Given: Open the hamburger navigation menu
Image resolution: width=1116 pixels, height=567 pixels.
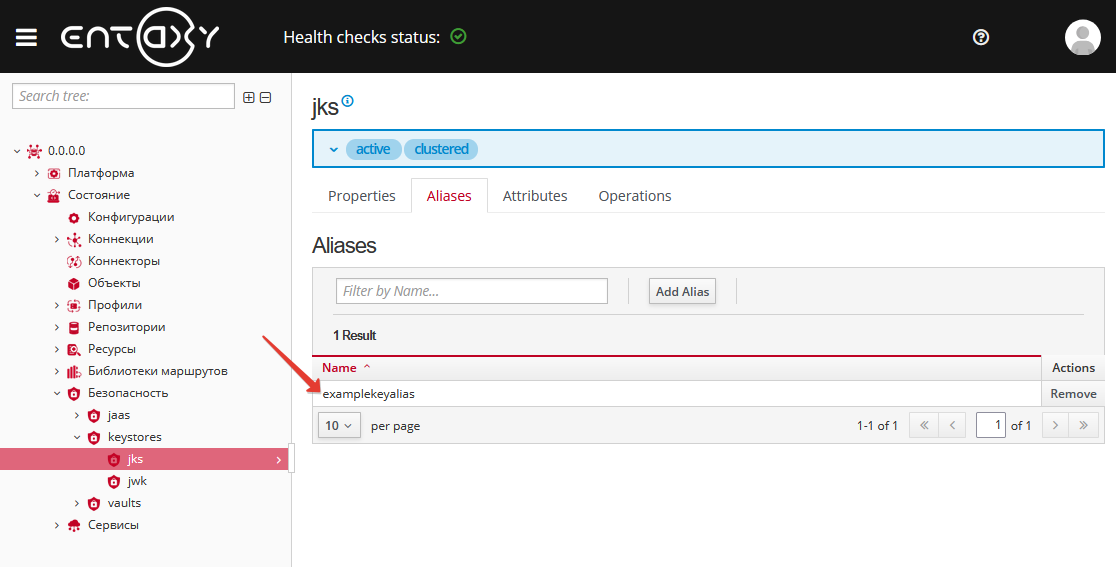Looking at the screenshot, I should point(26,37).
